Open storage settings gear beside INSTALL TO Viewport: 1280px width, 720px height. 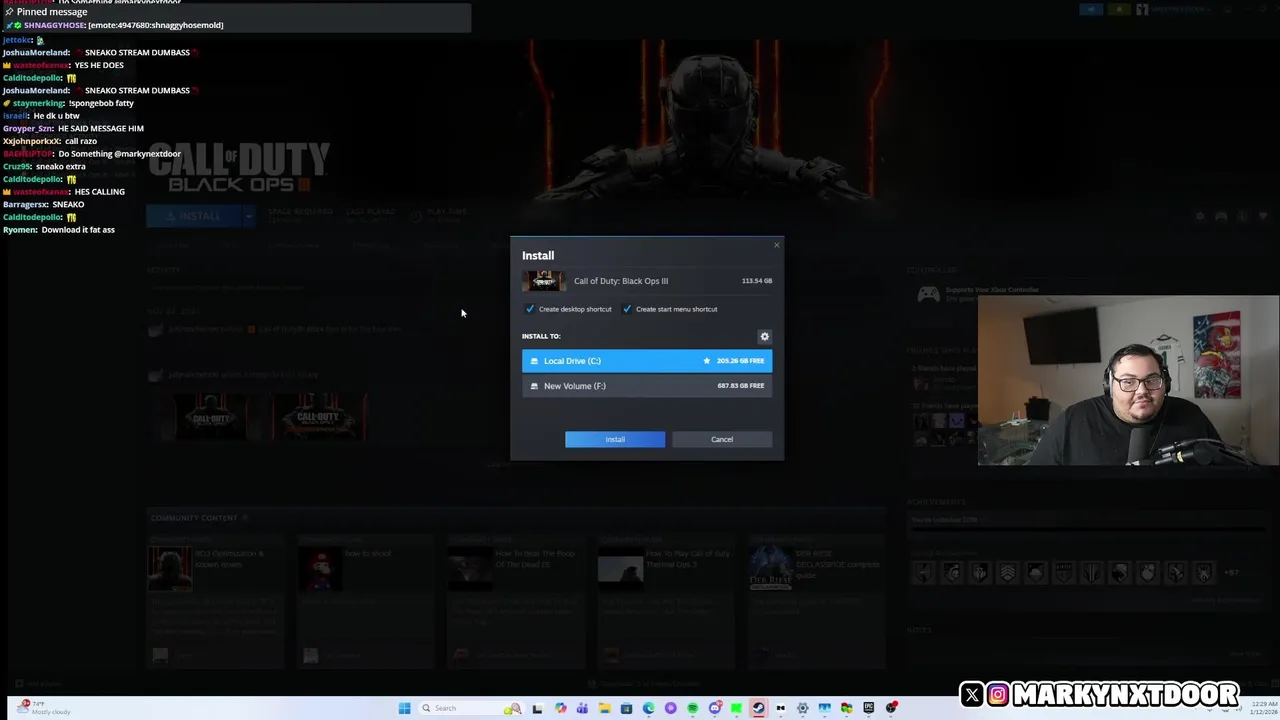[765, 337]
